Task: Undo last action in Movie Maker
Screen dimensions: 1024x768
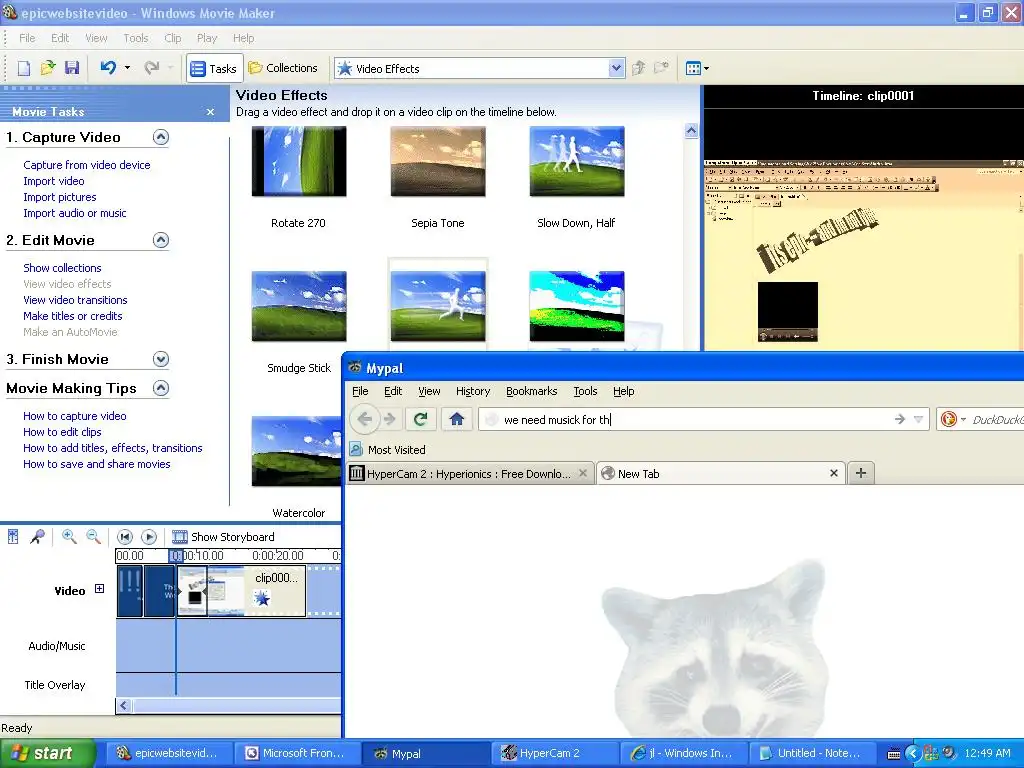Action: tap(108, 67)
